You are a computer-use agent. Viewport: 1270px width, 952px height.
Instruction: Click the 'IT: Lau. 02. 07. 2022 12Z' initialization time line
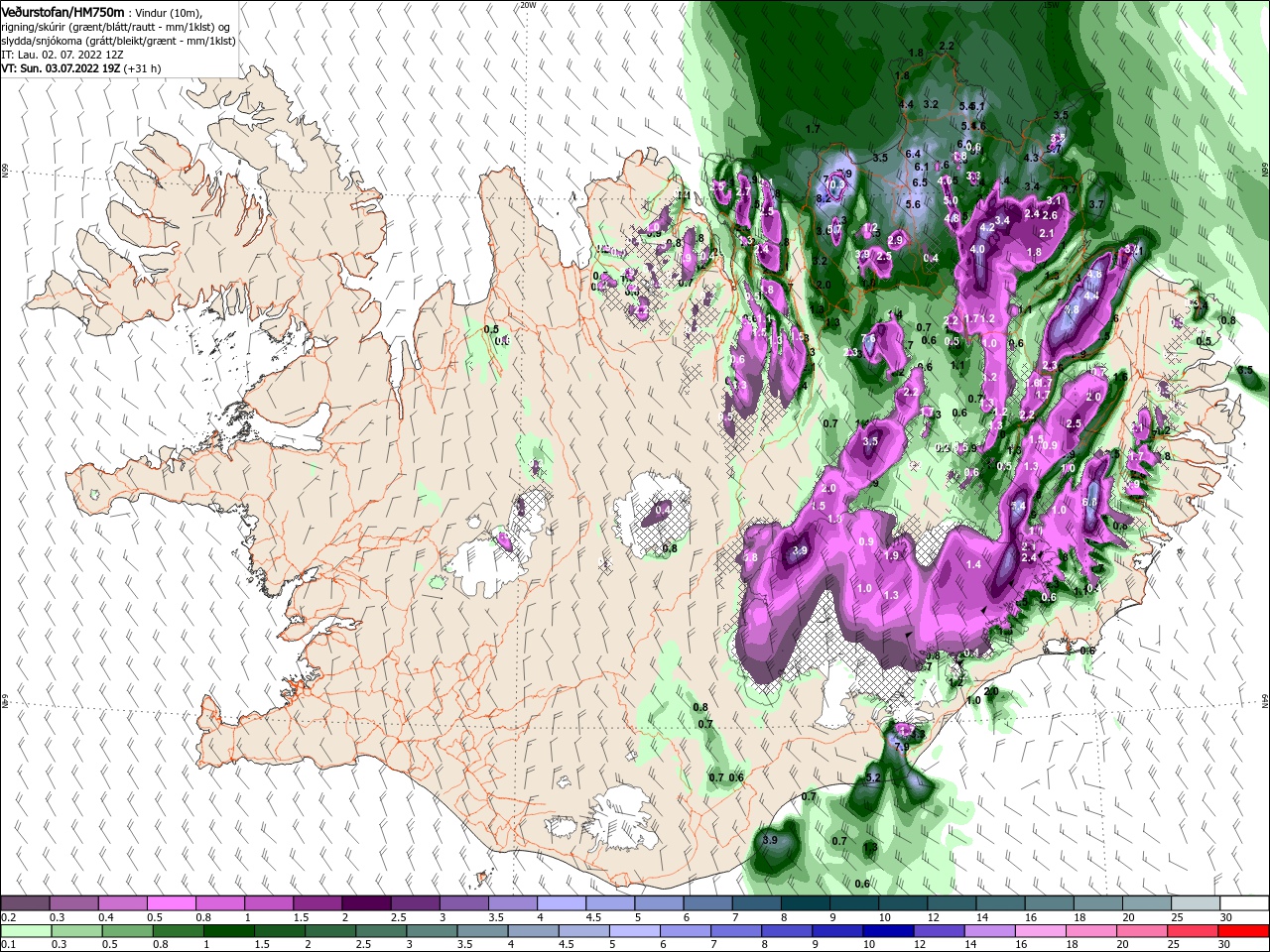63,55
